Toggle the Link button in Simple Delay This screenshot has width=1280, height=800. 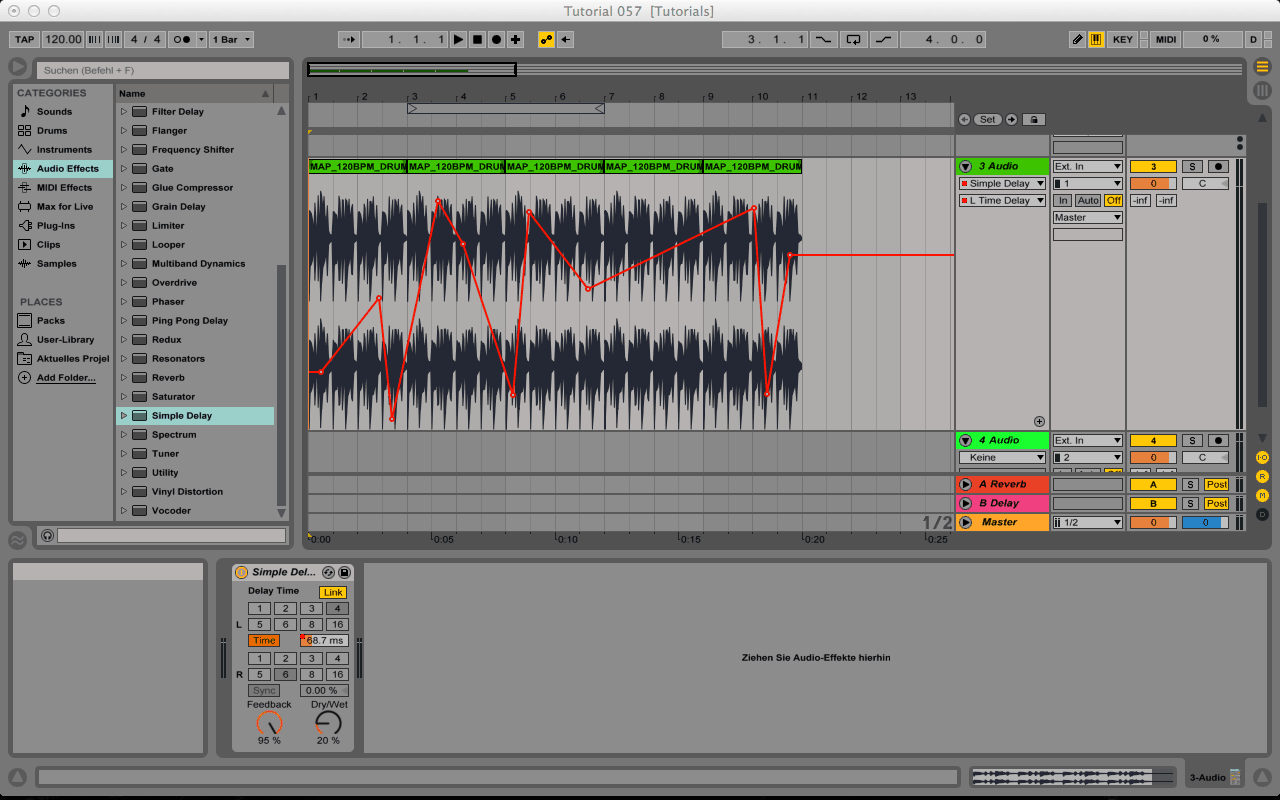pos(332,592)
